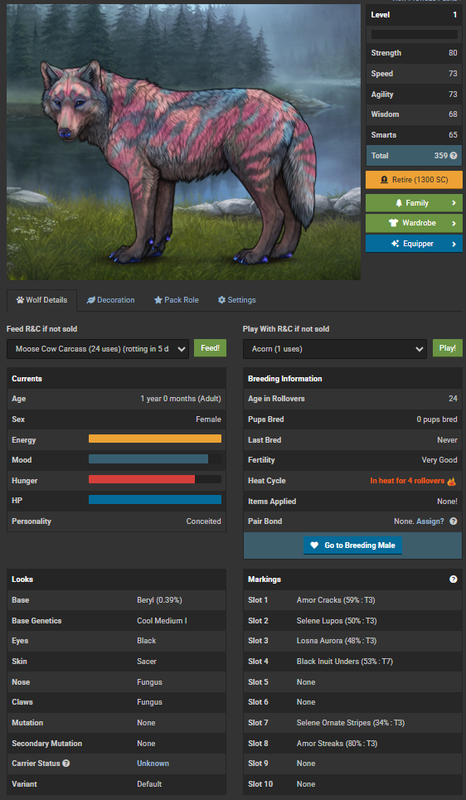Click the blue HP bar
The width and height of the screenshot is (466, 800).
tap(155, 499)
